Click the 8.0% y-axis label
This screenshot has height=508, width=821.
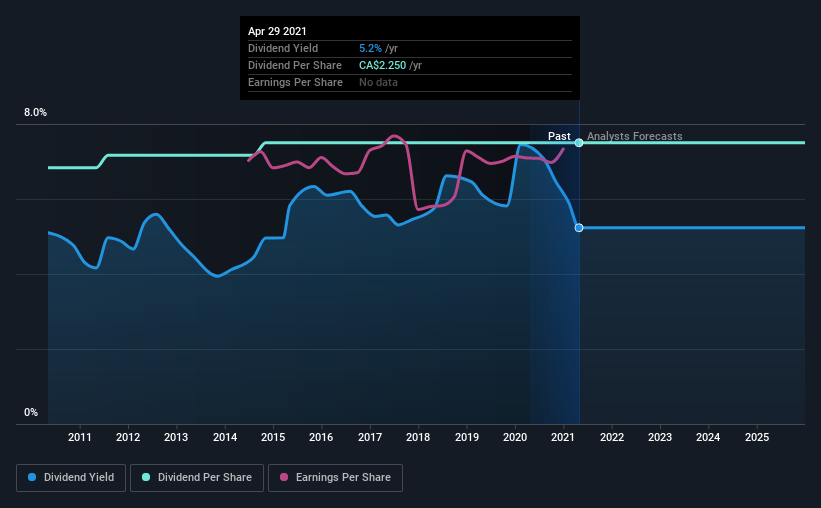(35, 113)
